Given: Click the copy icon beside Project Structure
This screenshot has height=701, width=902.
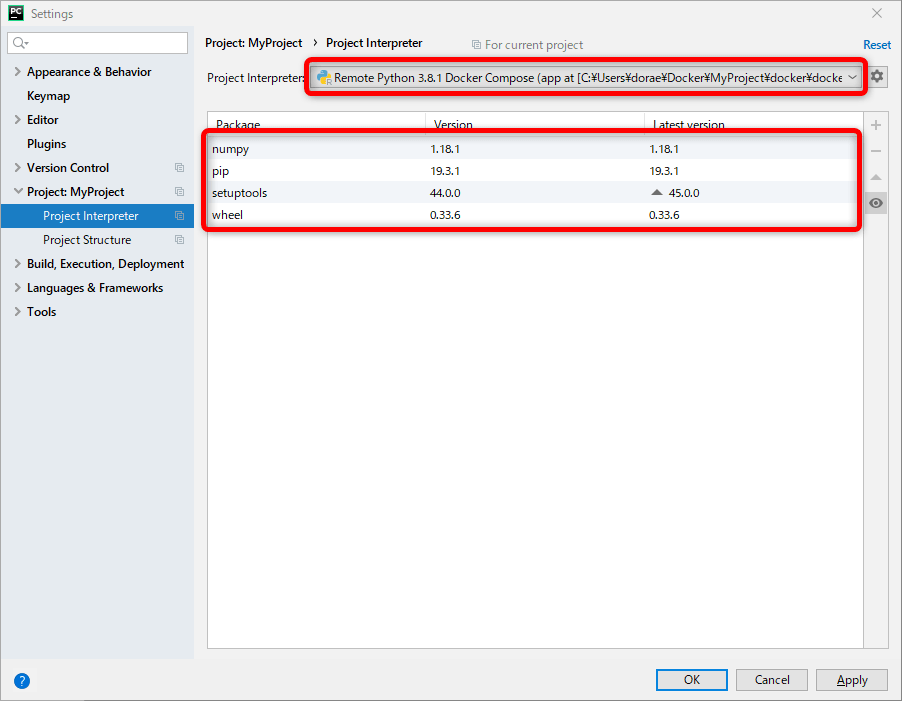Looking at the screenshot, I should click(x=179, y=240).
